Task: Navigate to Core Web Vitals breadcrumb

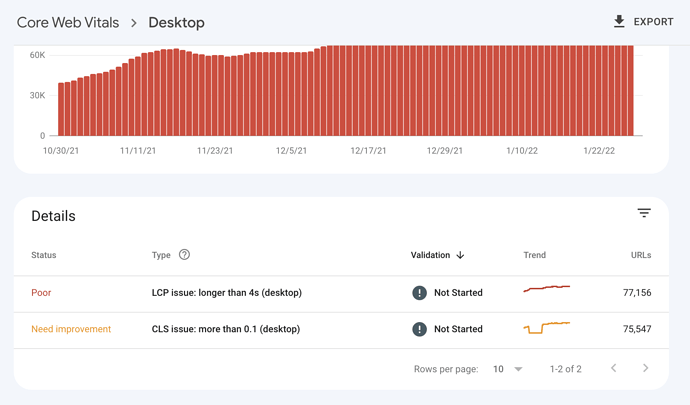Action: (x=68, y=22)
